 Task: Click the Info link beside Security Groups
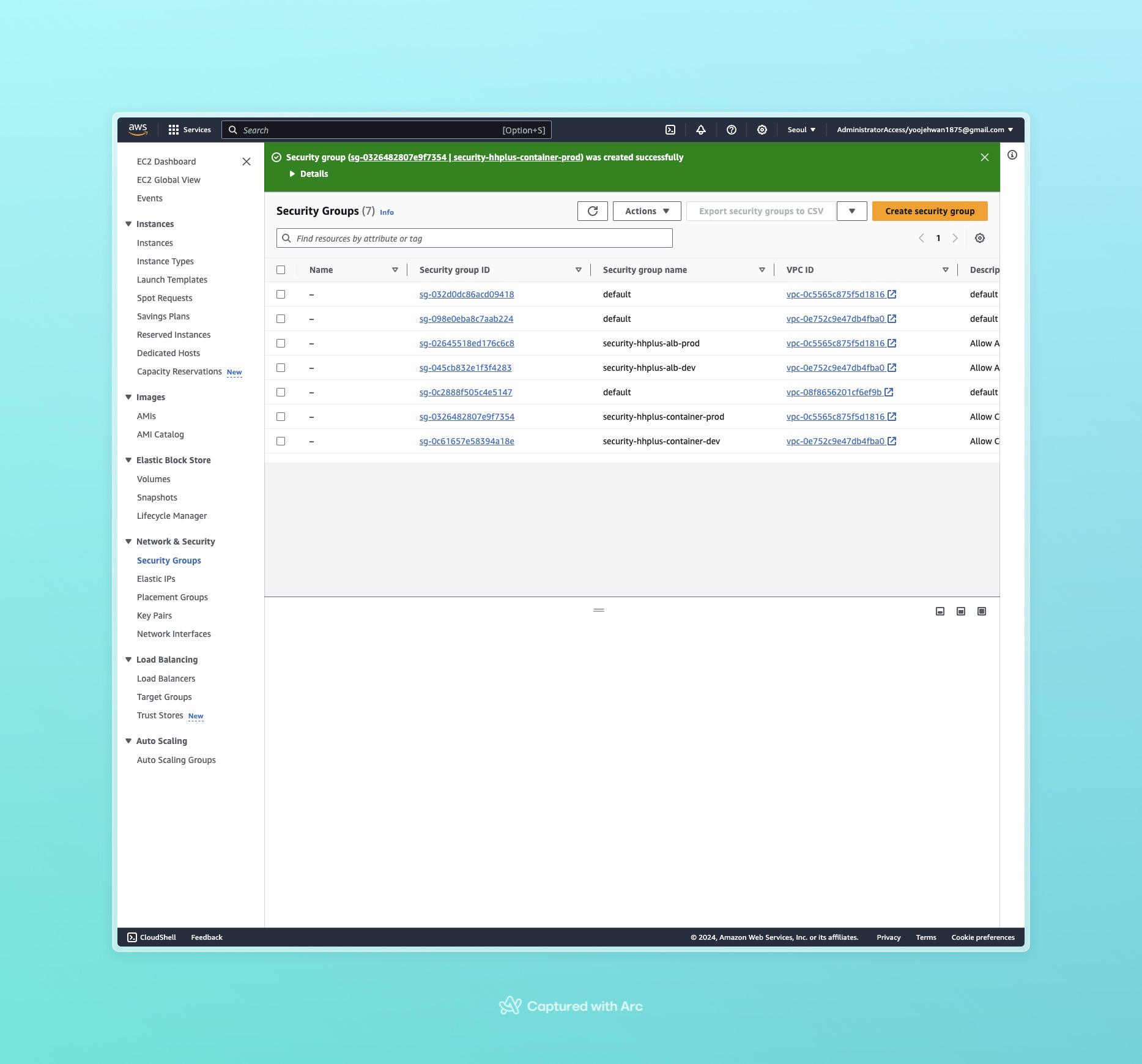coord(387,212)
